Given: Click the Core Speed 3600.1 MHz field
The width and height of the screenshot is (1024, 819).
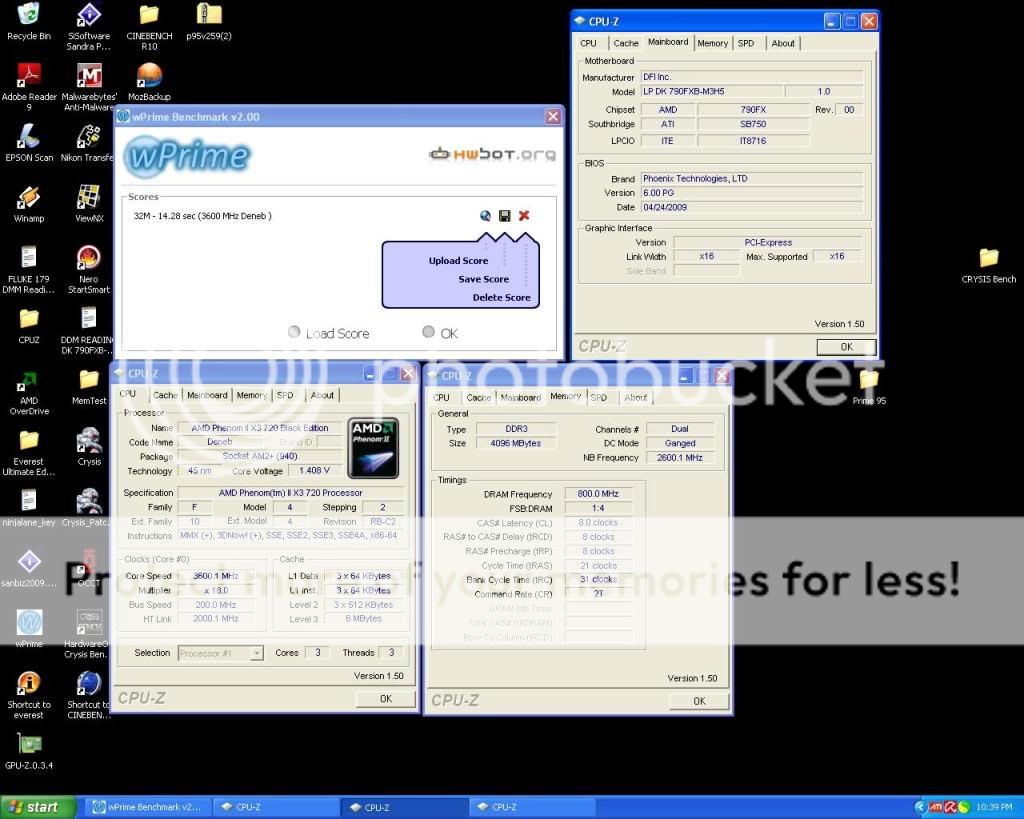Looking at the screenshot, I should coord(216,576).
